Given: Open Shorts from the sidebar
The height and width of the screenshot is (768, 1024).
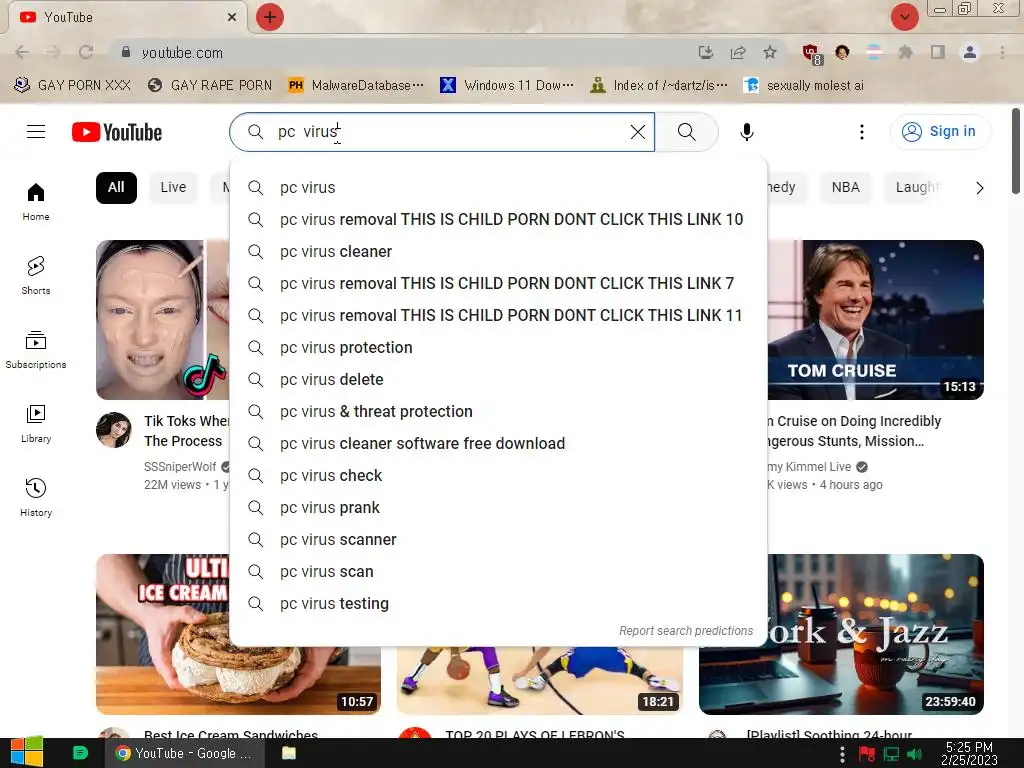Looking at the screenshot, I should coord(36,276).
